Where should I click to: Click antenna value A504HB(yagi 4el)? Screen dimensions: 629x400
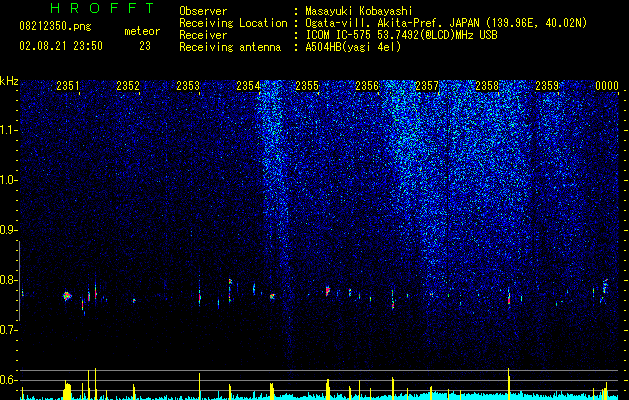[x=353, y=47]
